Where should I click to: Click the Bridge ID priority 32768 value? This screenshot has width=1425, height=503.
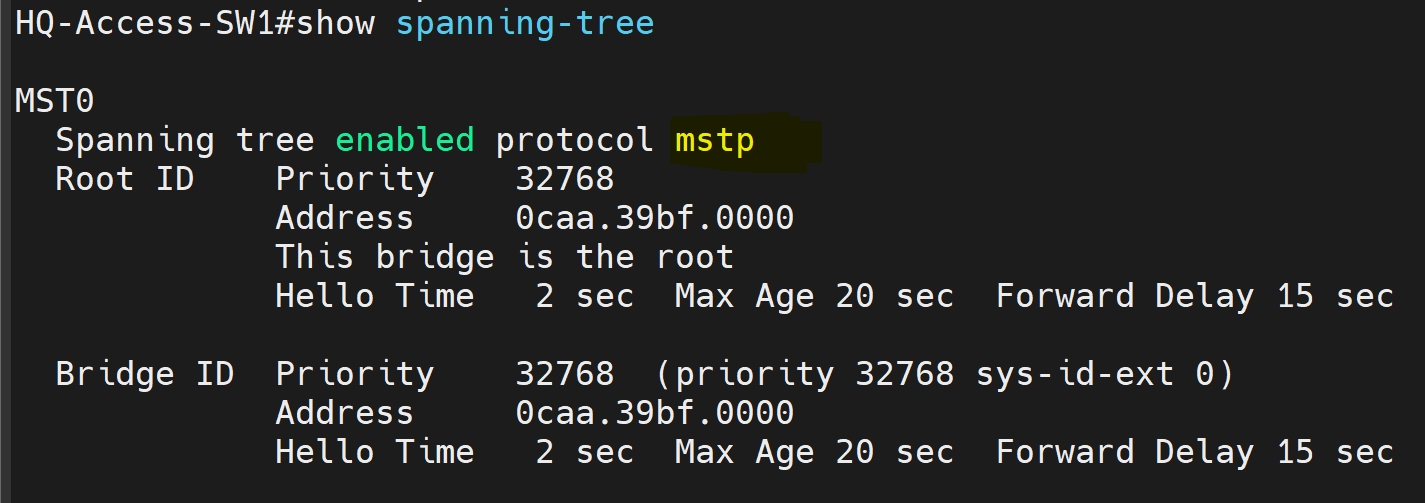[x=565, y=374]
